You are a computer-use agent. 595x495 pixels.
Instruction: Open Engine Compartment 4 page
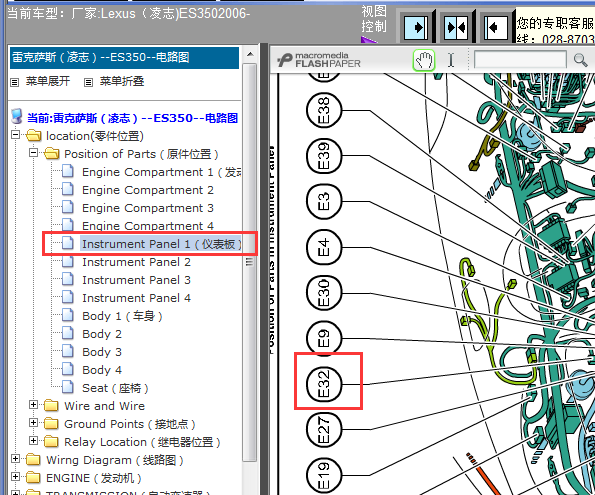pyautogui.click(x=148, y=226)
